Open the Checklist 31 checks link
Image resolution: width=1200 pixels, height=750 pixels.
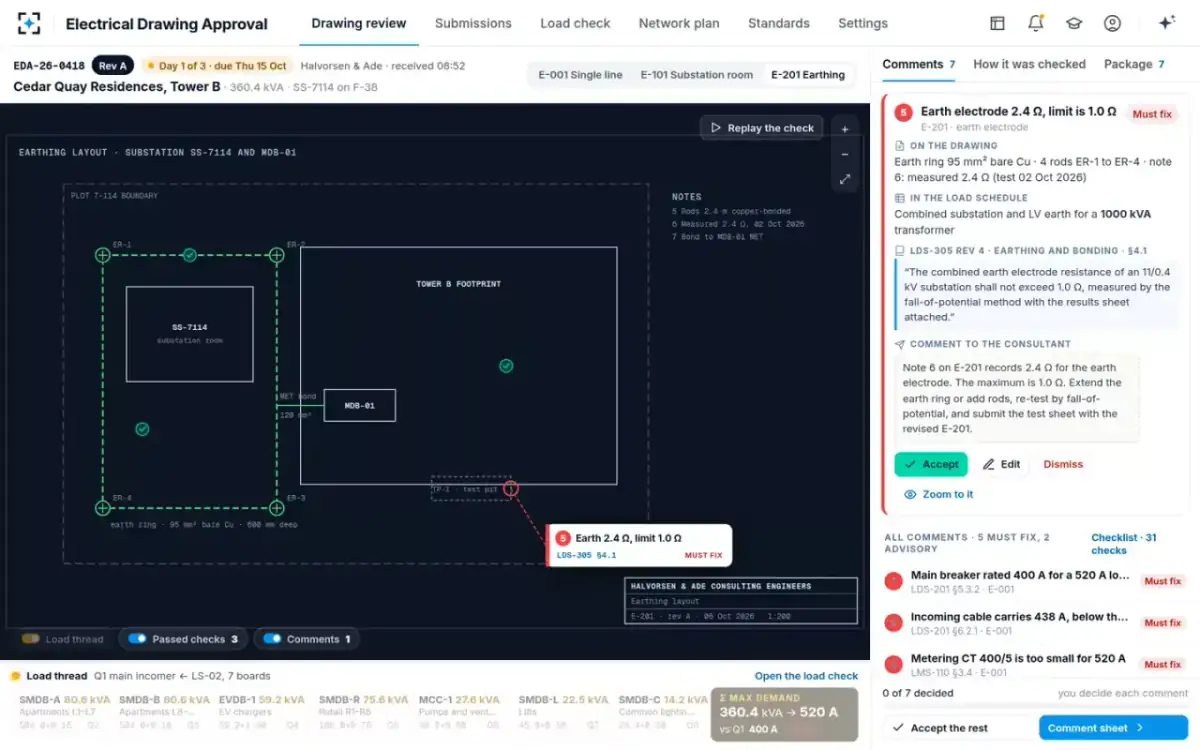coord(1124,544)
